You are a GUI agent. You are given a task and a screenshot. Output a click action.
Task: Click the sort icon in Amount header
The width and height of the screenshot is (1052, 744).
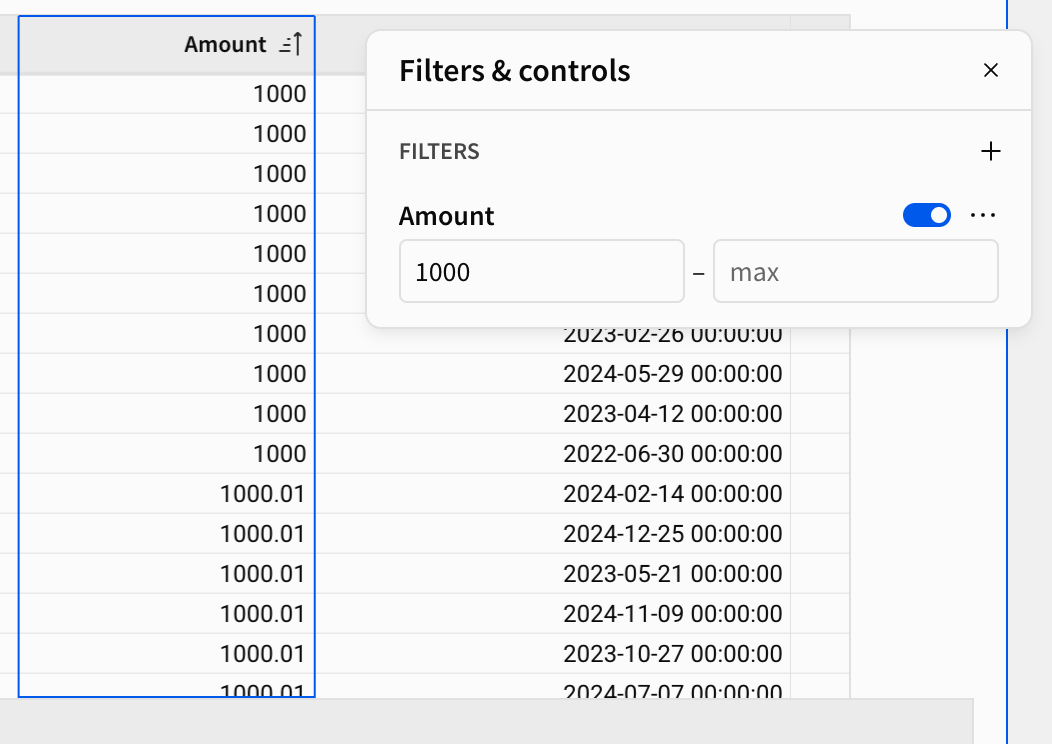click(x=291, y=44)
